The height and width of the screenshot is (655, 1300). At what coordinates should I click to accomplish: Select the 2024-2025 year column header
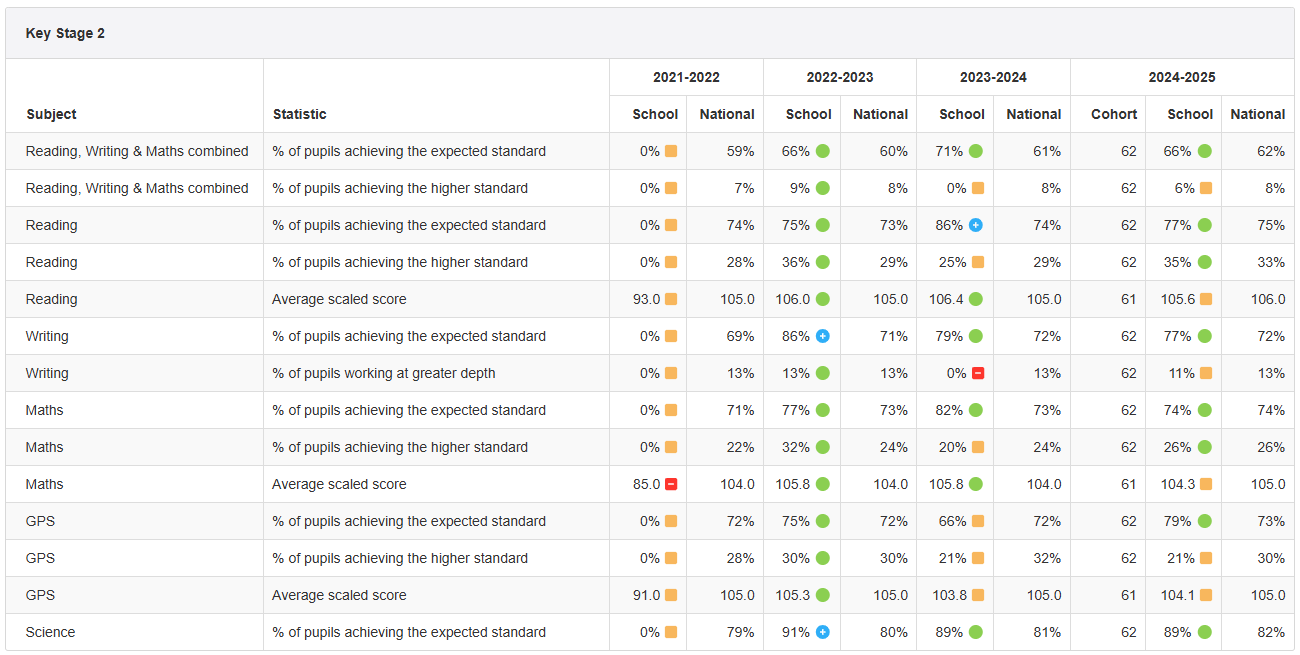[1181, 78]
